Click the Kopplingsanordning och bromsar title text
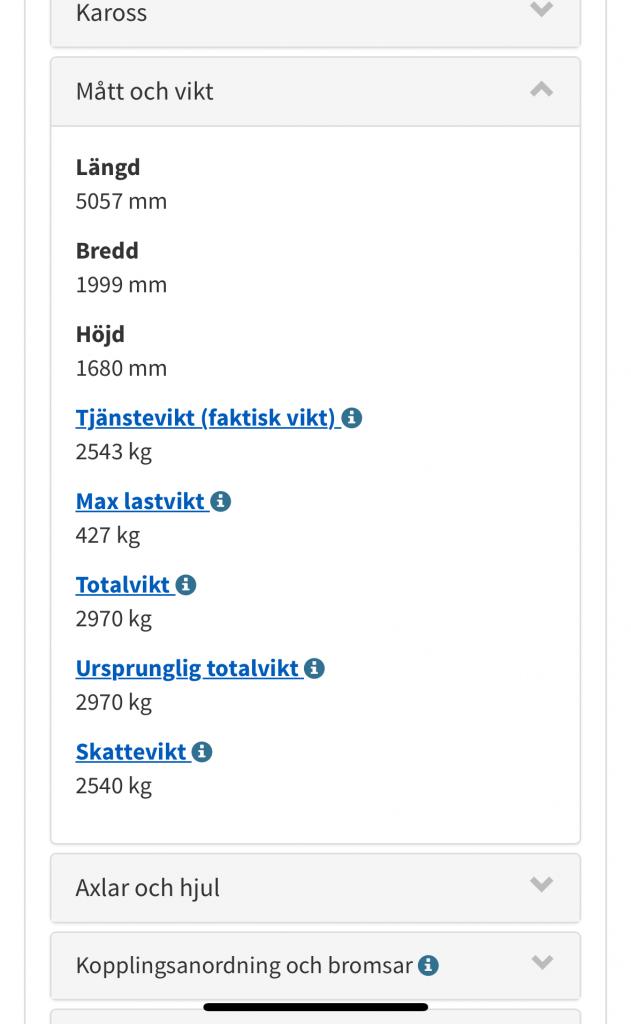631x1024 pixels. click(244, 966)
